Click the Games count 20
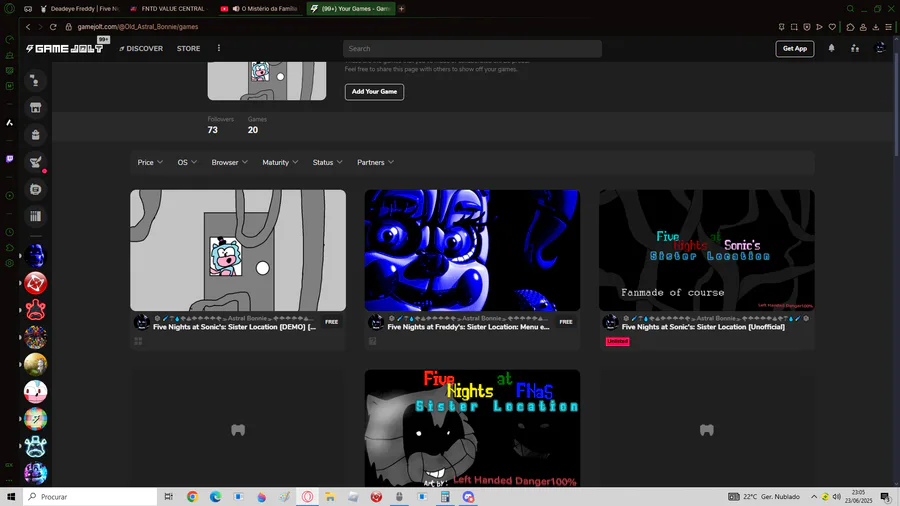 [x=253, y=130]
